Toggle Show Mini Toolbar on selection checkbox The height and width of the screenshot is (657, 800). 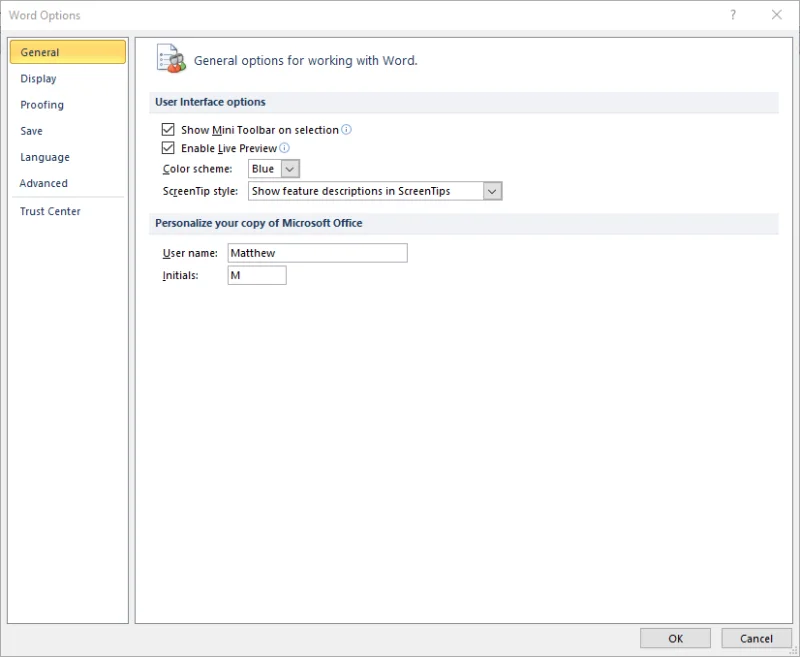click(x=168, y=130)
